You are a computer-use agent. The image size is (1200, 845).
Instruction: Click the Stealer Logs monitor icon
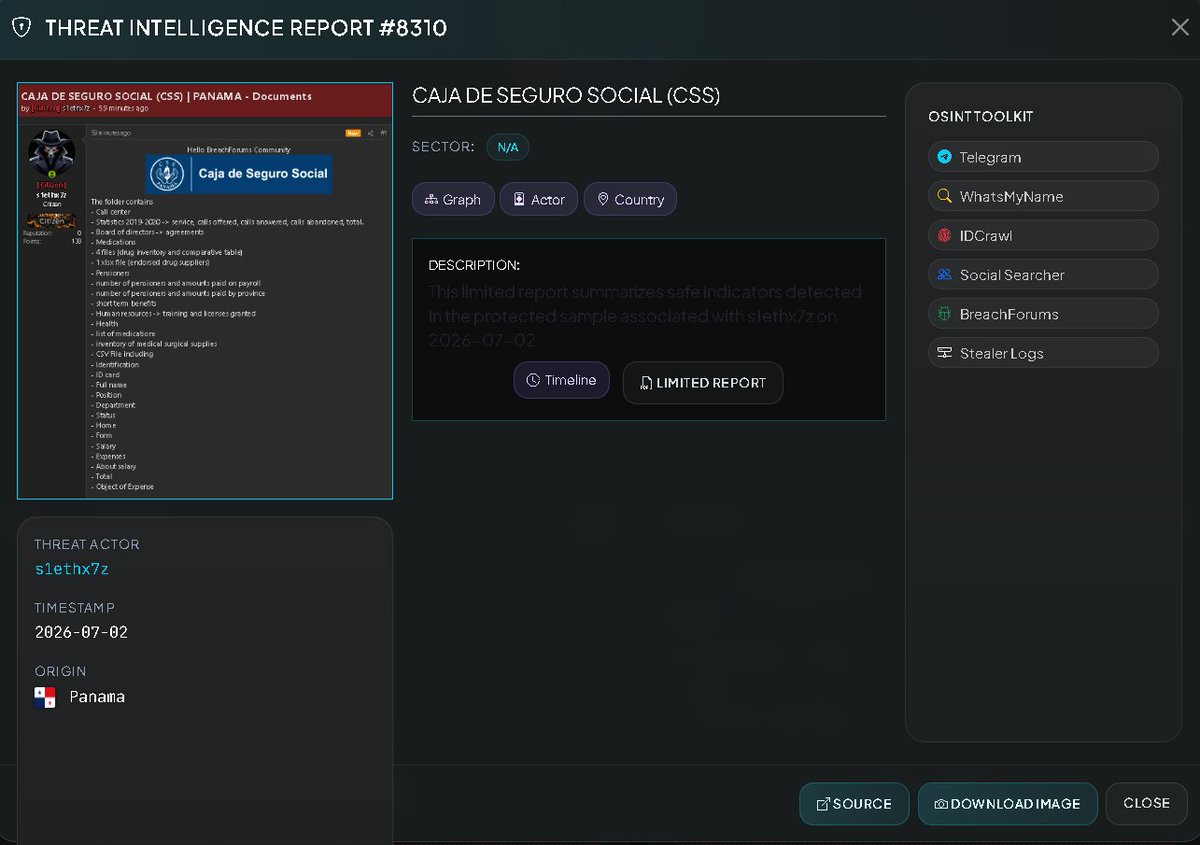(944, 353)
